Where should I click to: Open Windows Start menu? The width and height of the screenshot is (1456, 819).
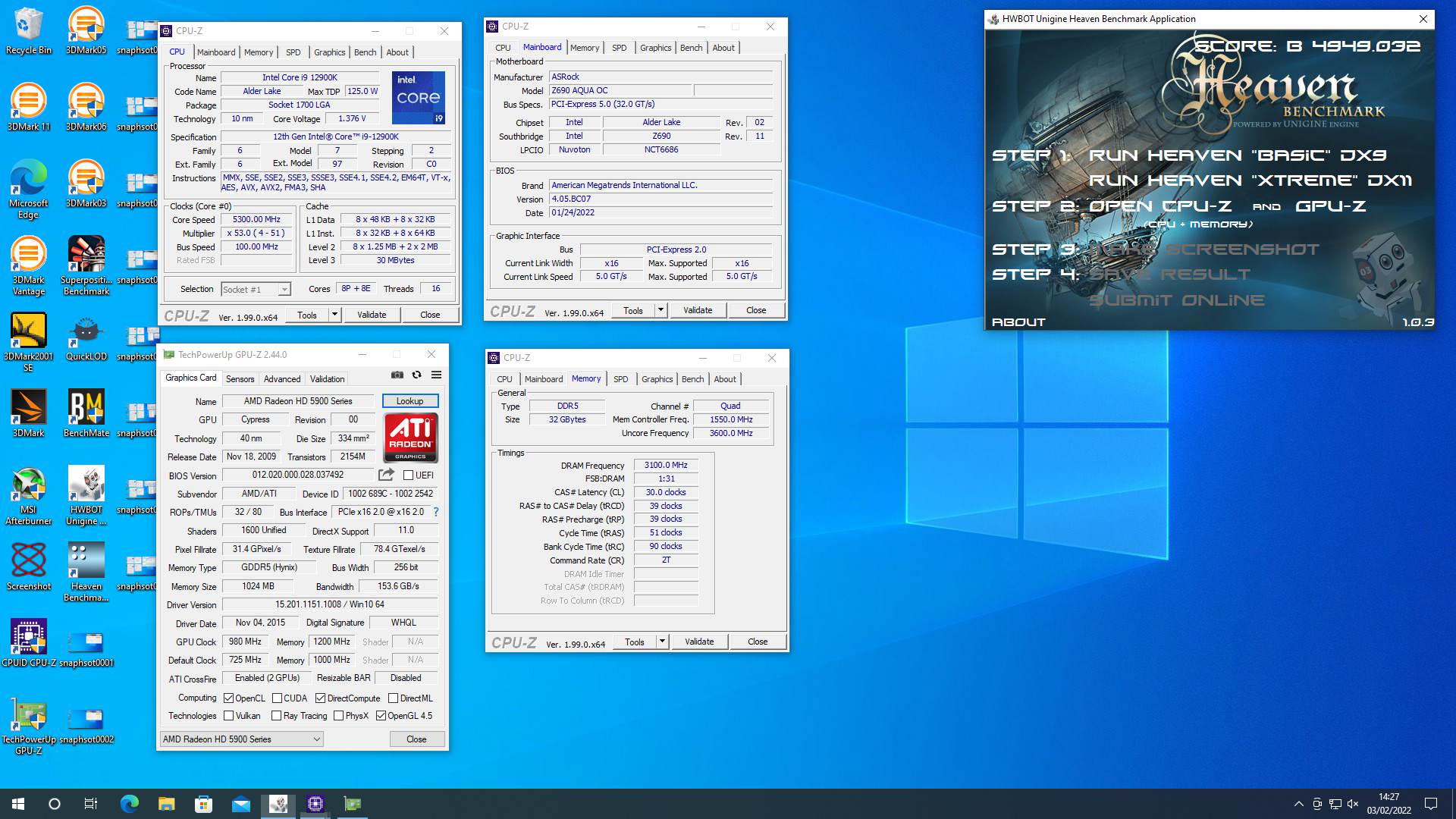(x=18, y=804)
